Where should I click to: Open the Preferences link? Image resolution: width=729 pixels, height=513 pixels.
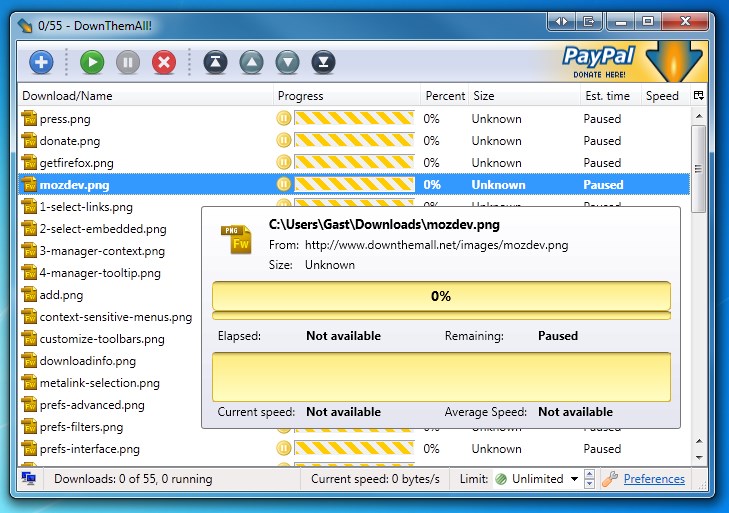654,479
